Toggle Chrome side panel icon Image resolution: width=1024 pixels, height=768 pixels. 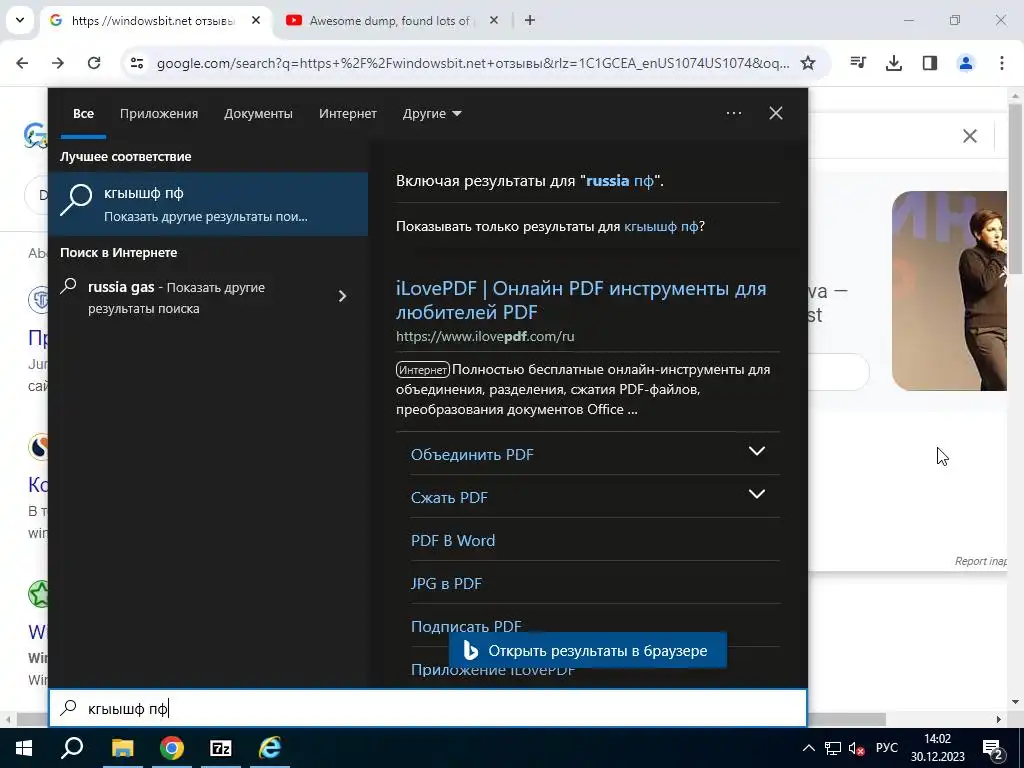930,63
